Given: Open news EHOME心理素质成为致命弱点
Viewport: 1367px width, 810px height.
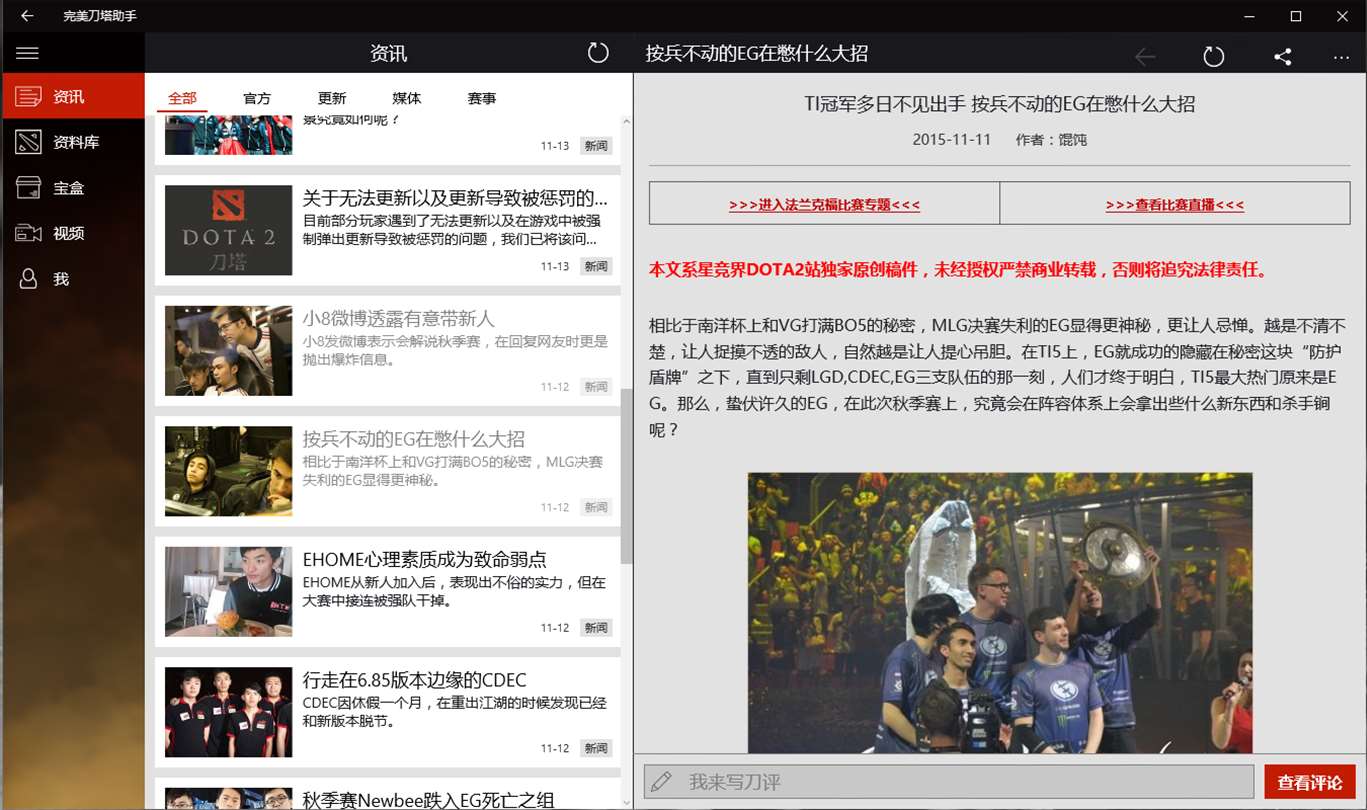Looking at the screenshot, I should pos(388,591).
